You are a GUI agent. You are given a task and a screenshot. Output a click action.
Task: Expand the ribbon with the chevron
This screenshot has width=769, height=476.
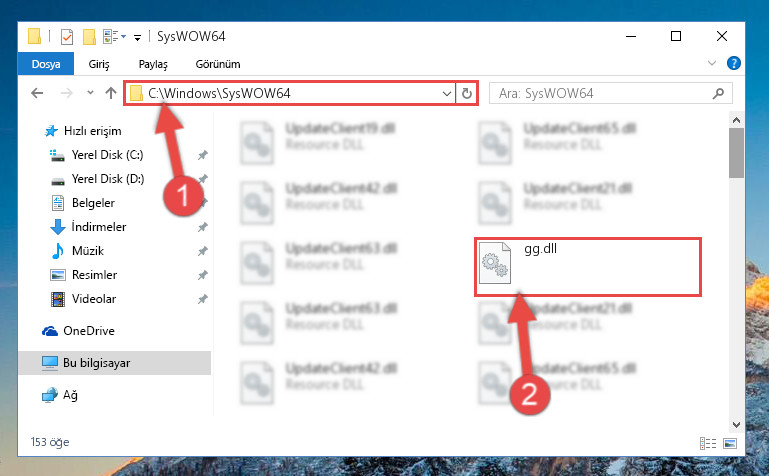coord(712,63)
